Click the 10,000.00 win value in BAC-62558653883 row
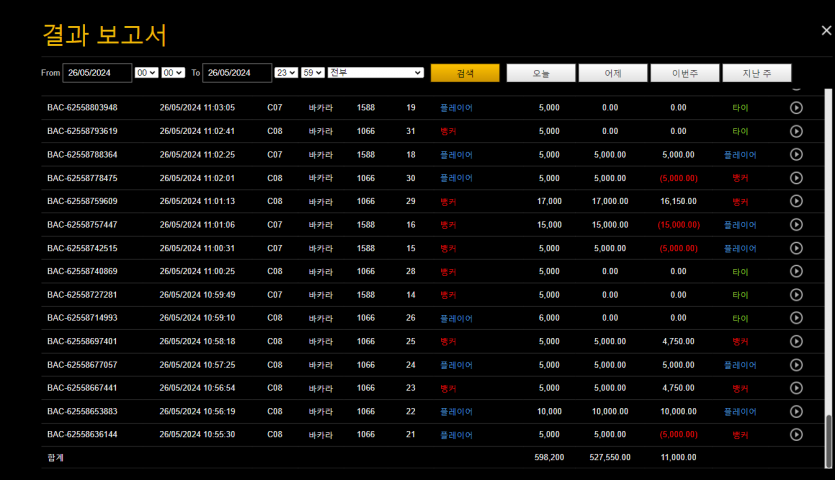Screen dimensions: 835x480 tap(678, 411)
